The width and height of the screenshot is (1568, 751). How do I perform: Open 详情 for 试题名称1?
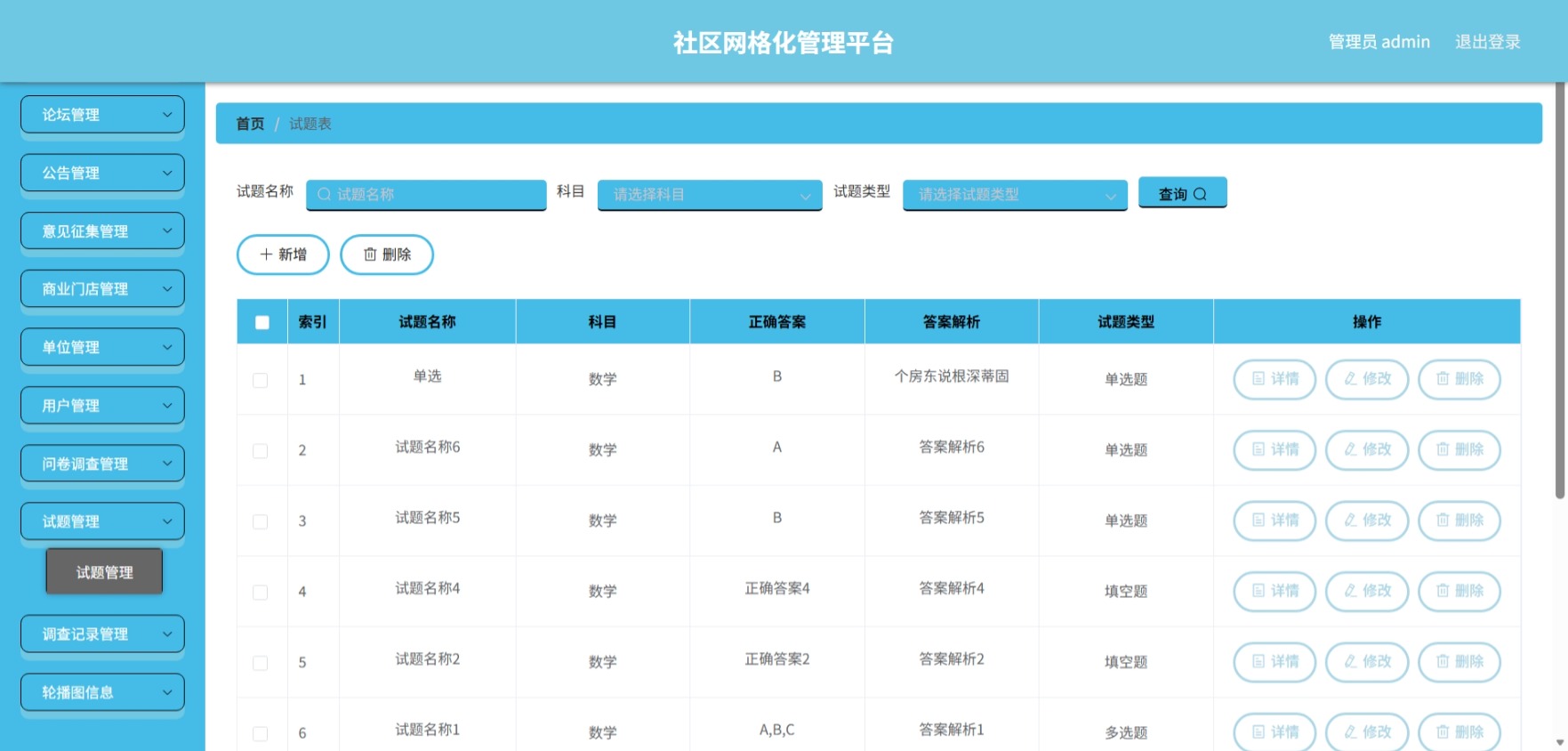[x=1275, y=732]
